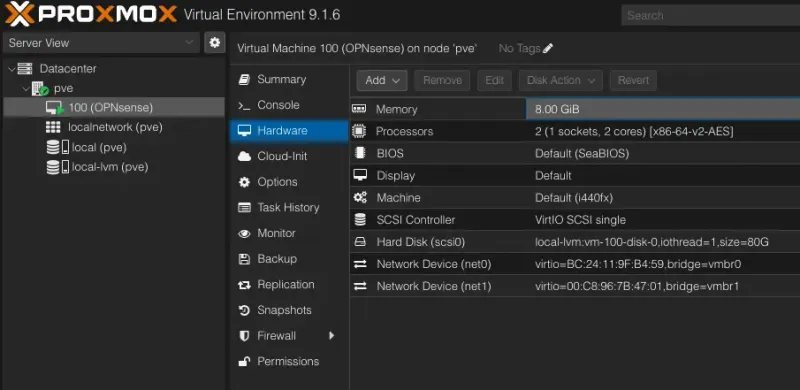Open the Backup tab
Image resolution: width=800 pixels, height=390 pixels.
(289, 259)
